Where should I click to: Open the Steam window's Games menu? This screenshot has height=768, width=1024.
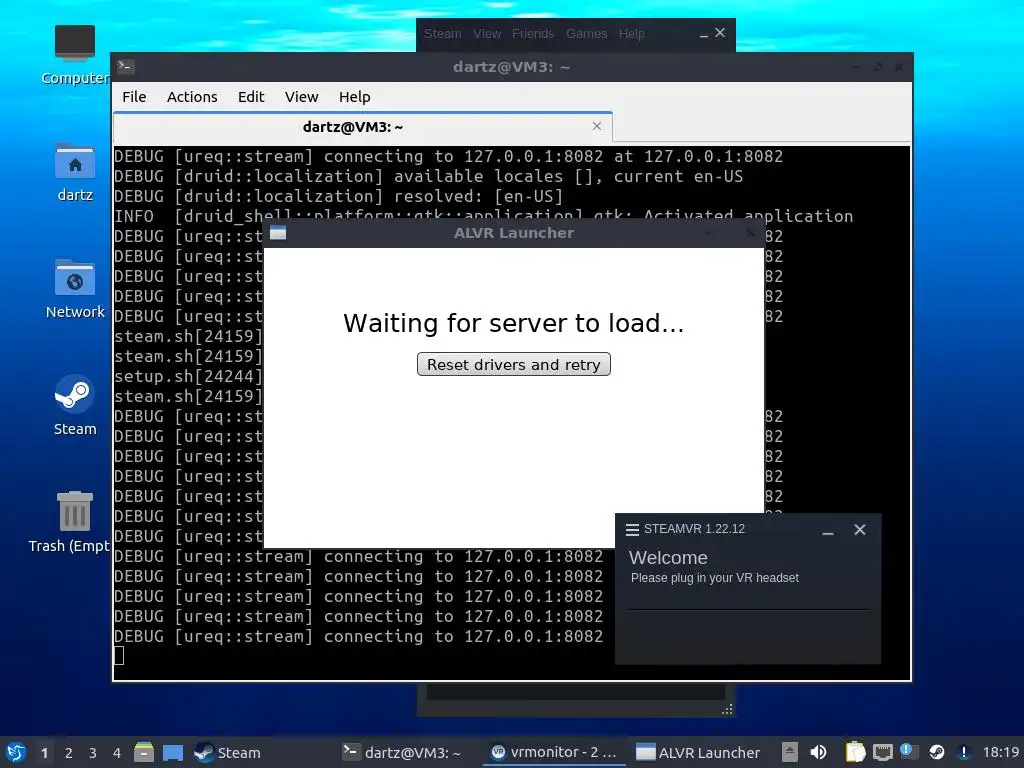click(586, 33)
